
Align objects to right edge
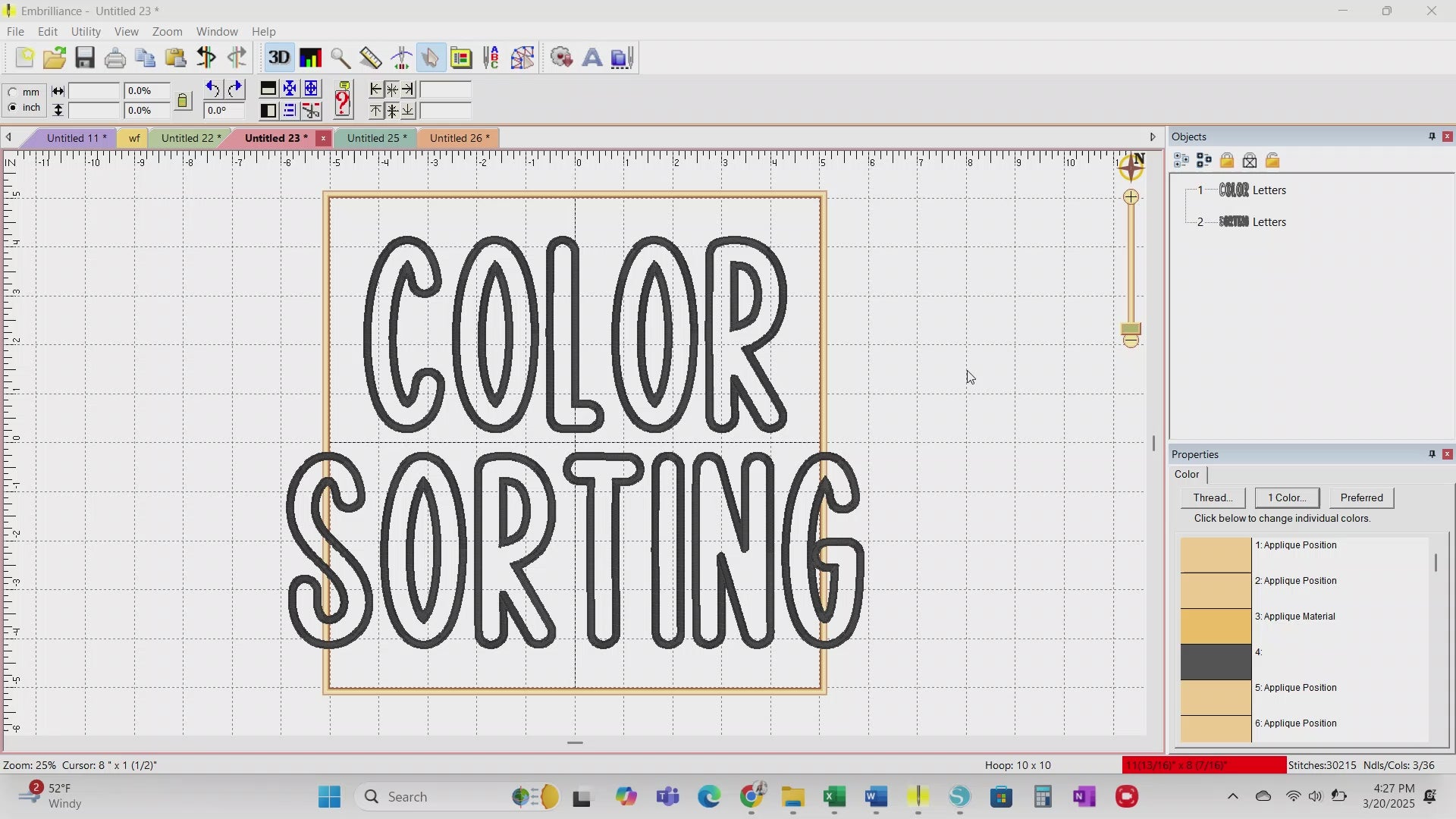click(408, 89)
